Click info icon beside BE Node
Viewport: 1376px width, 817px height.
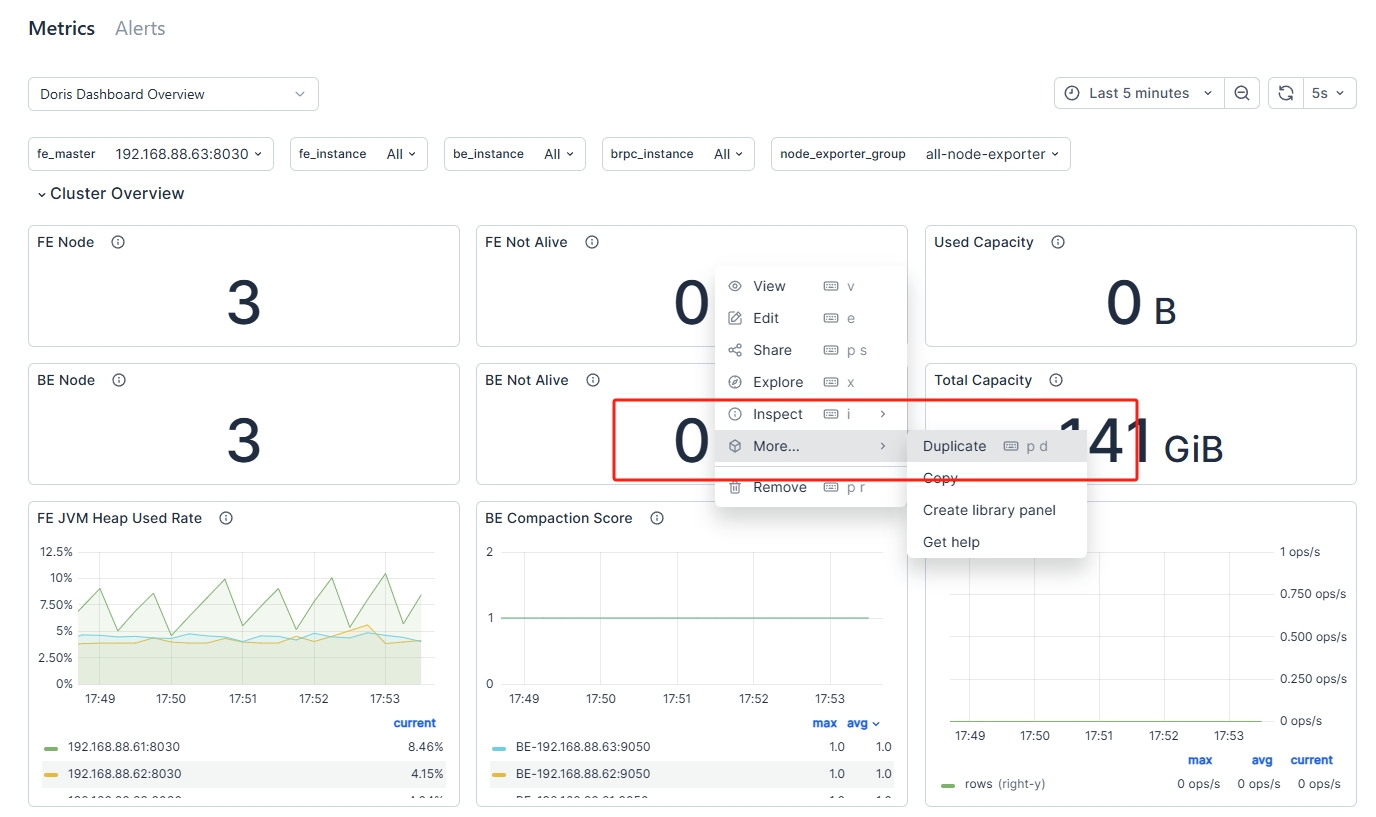pos(119,380)
